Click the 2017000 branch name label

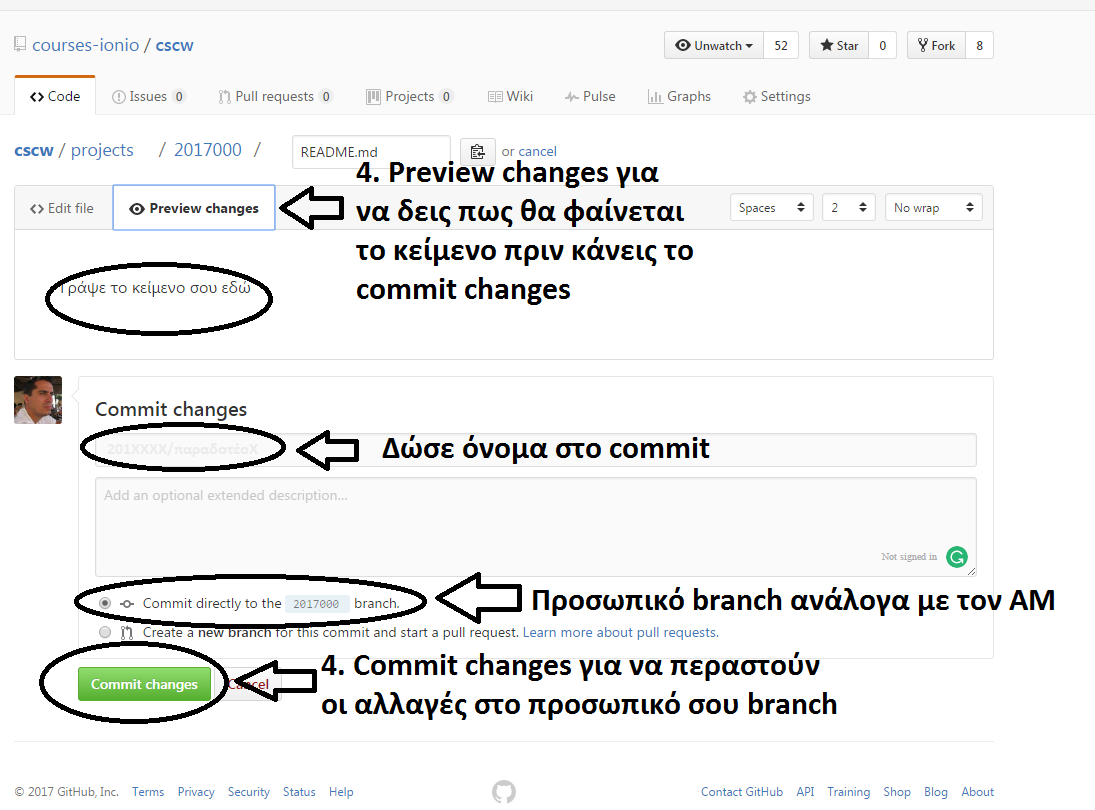316,604
